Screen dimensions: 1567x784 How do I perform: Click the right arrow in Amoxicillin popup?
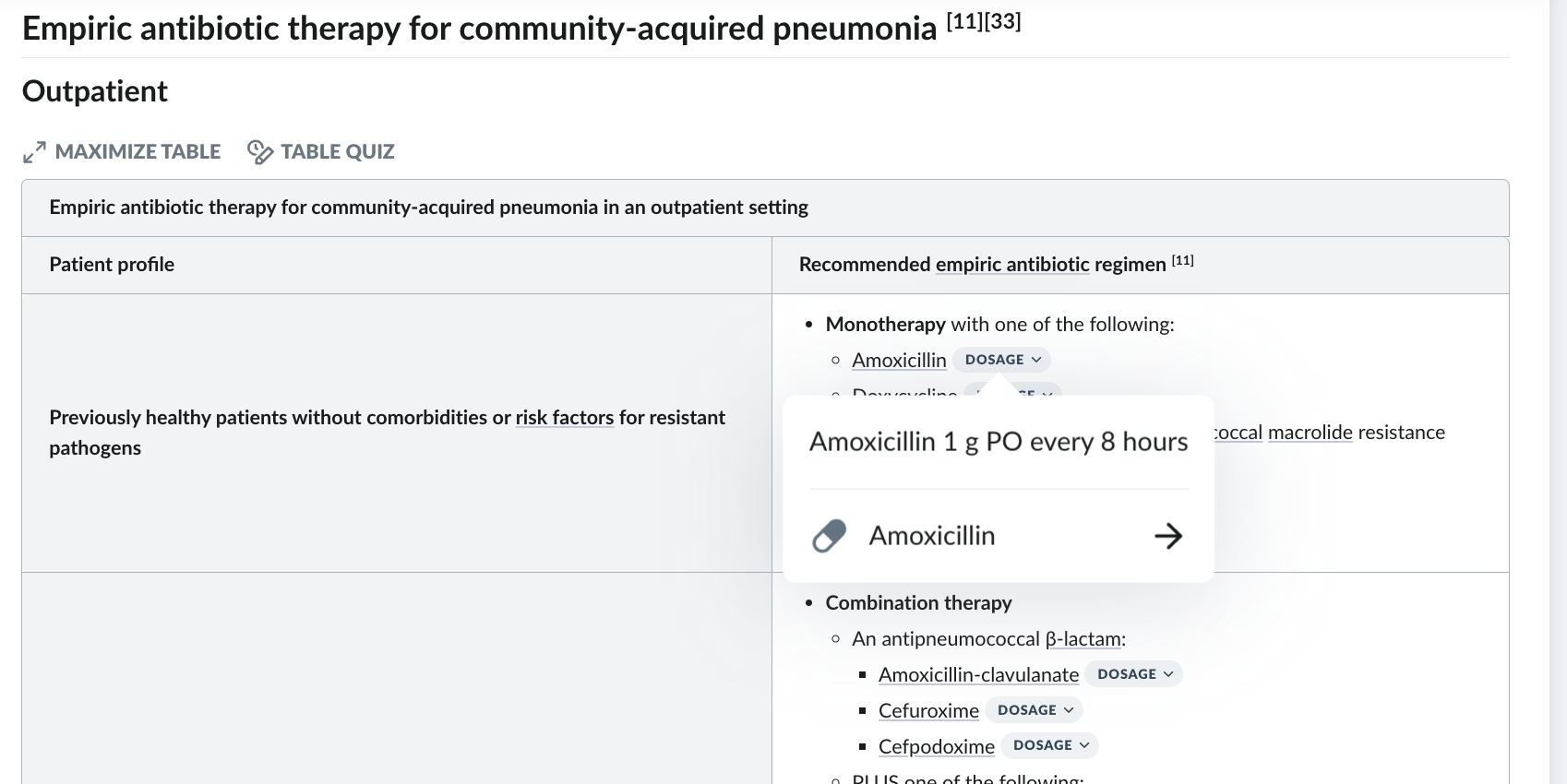(x=1168, y=536)
